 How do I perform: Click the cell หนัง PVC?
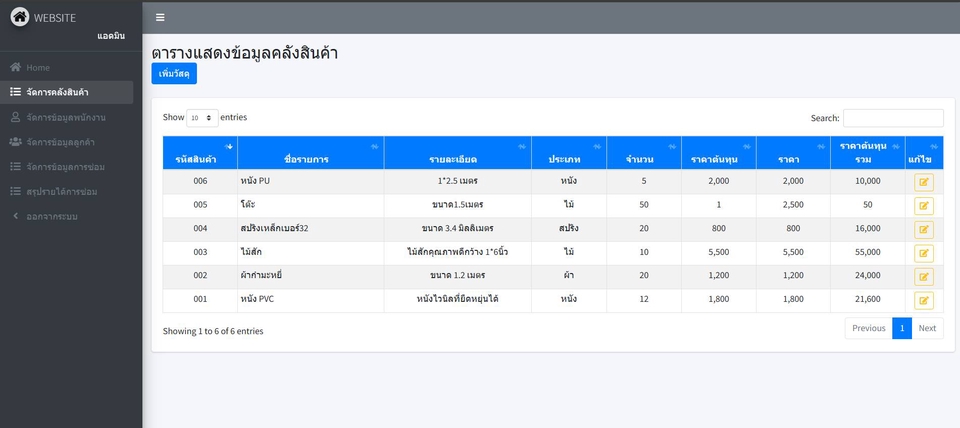pyautogui.click(x=311, y=299)
